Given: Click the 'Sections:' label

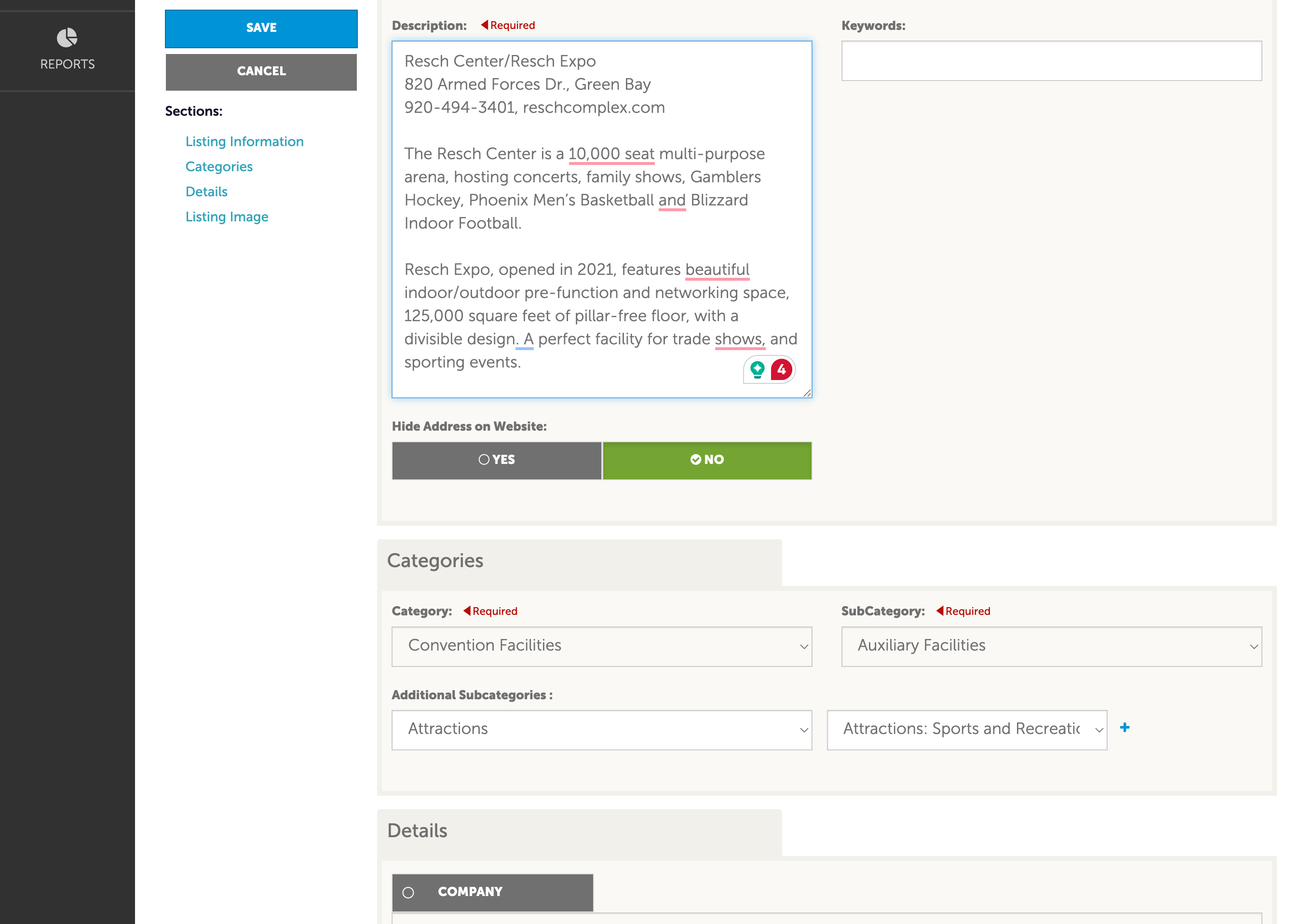Looking at the screenshot, I should [x=193, y=111].
